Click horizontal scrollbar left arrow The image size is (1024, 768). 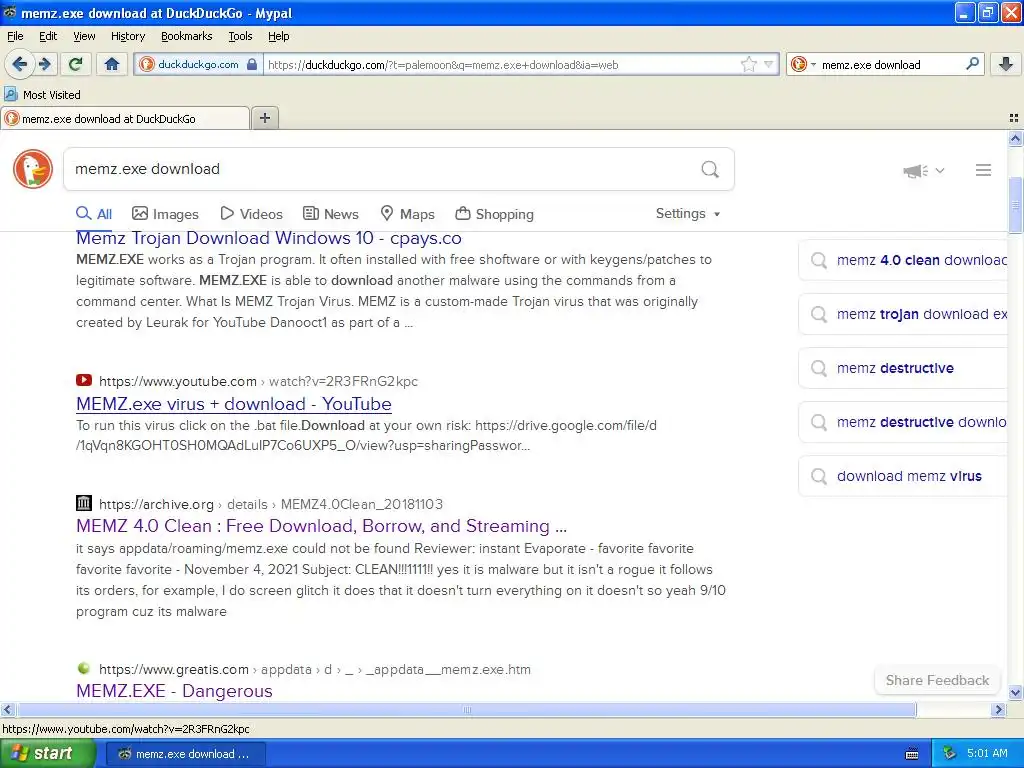click(x=7, y=709)
